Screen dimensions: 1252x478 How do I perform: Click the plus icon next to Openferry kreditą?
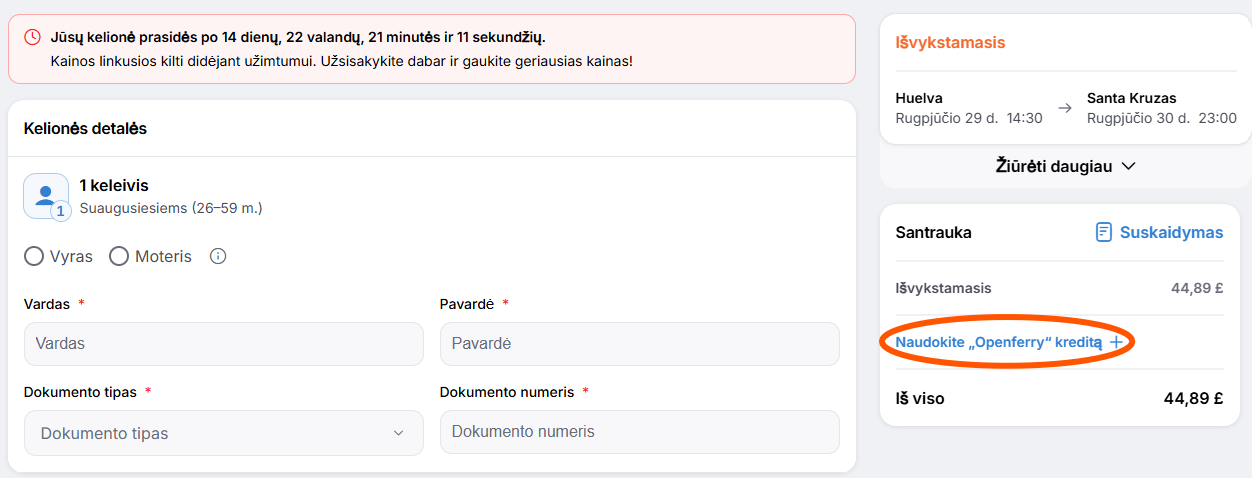coord(1117,342)
